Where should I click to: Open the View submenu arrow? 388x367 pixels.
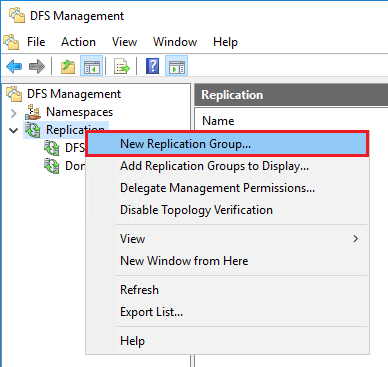[x=356, y=239]
